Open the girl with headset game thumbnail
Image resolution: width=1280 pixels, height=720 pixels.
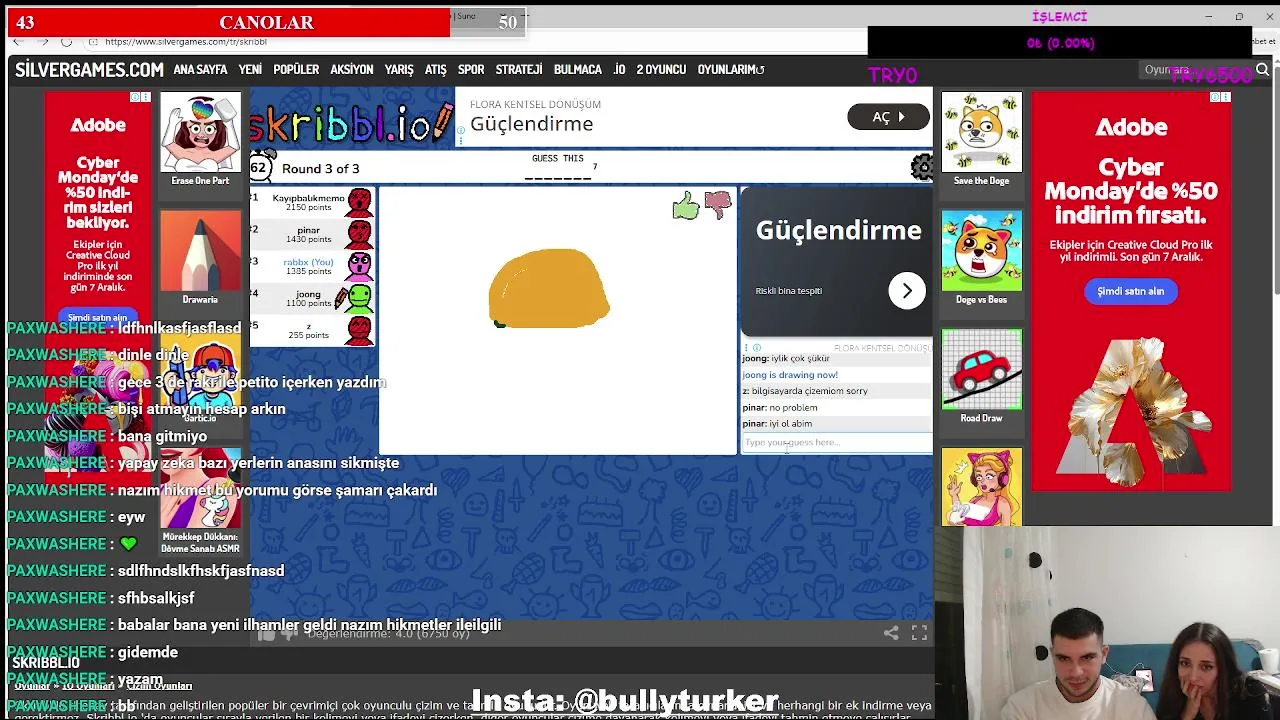point(981,488)
